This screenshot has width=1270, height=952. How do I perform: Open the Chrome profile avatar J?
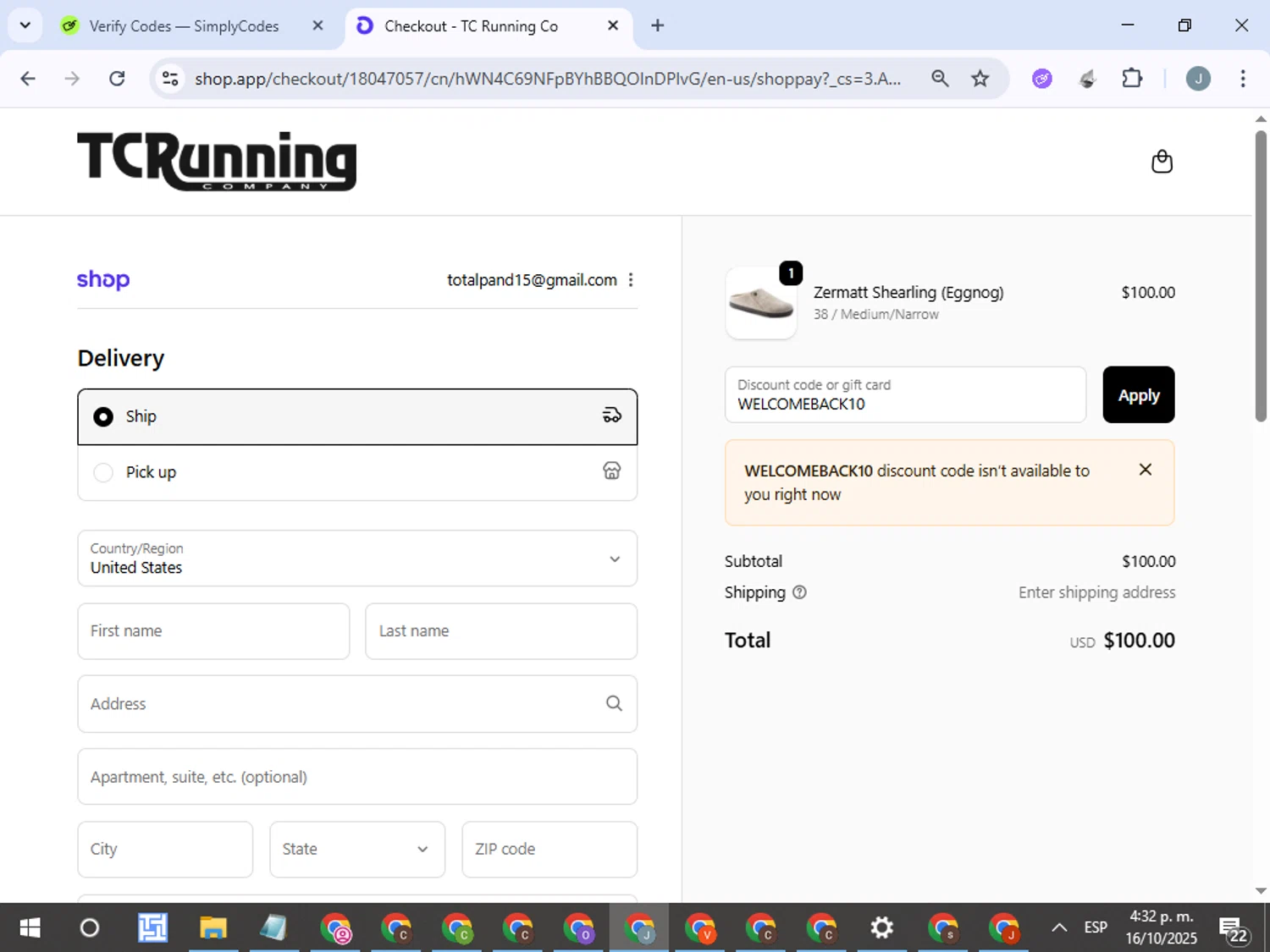coord(1198,79)
